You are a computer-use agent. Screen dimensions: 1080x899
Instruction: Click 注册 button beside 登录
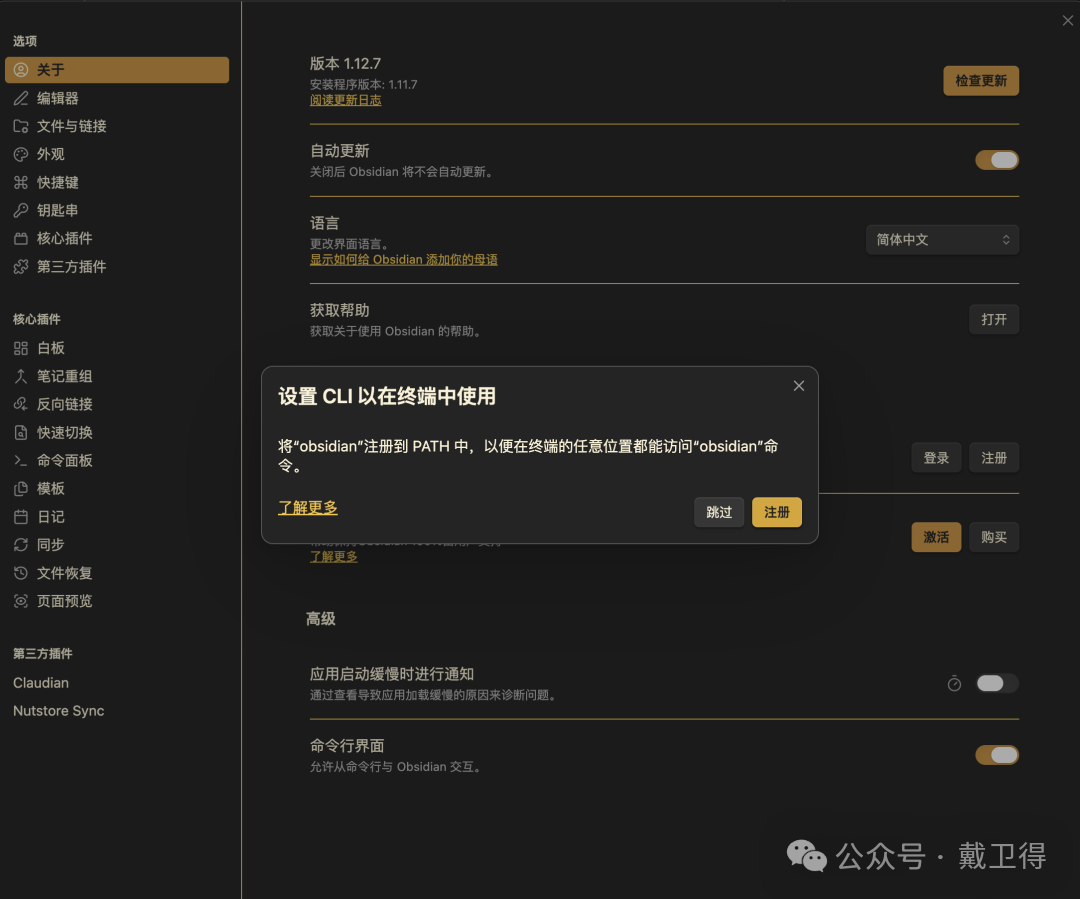[x=994, y=458]
